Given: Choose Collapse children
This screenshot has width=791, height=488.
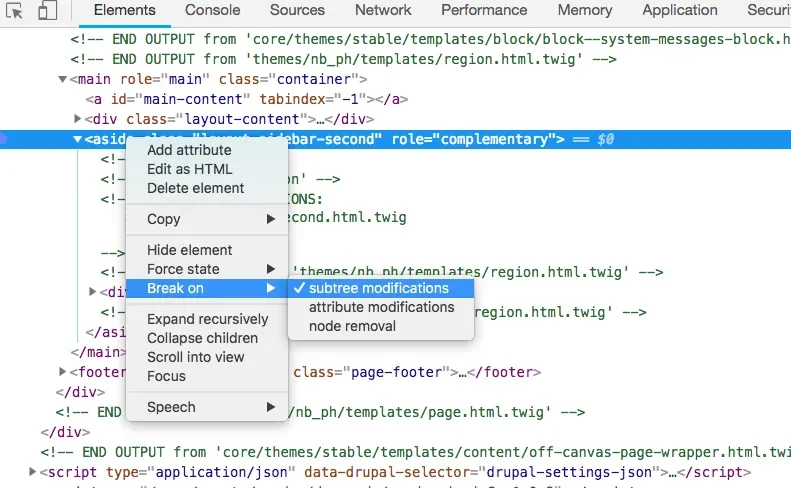Looking at the screenshot, I should 207,338.
